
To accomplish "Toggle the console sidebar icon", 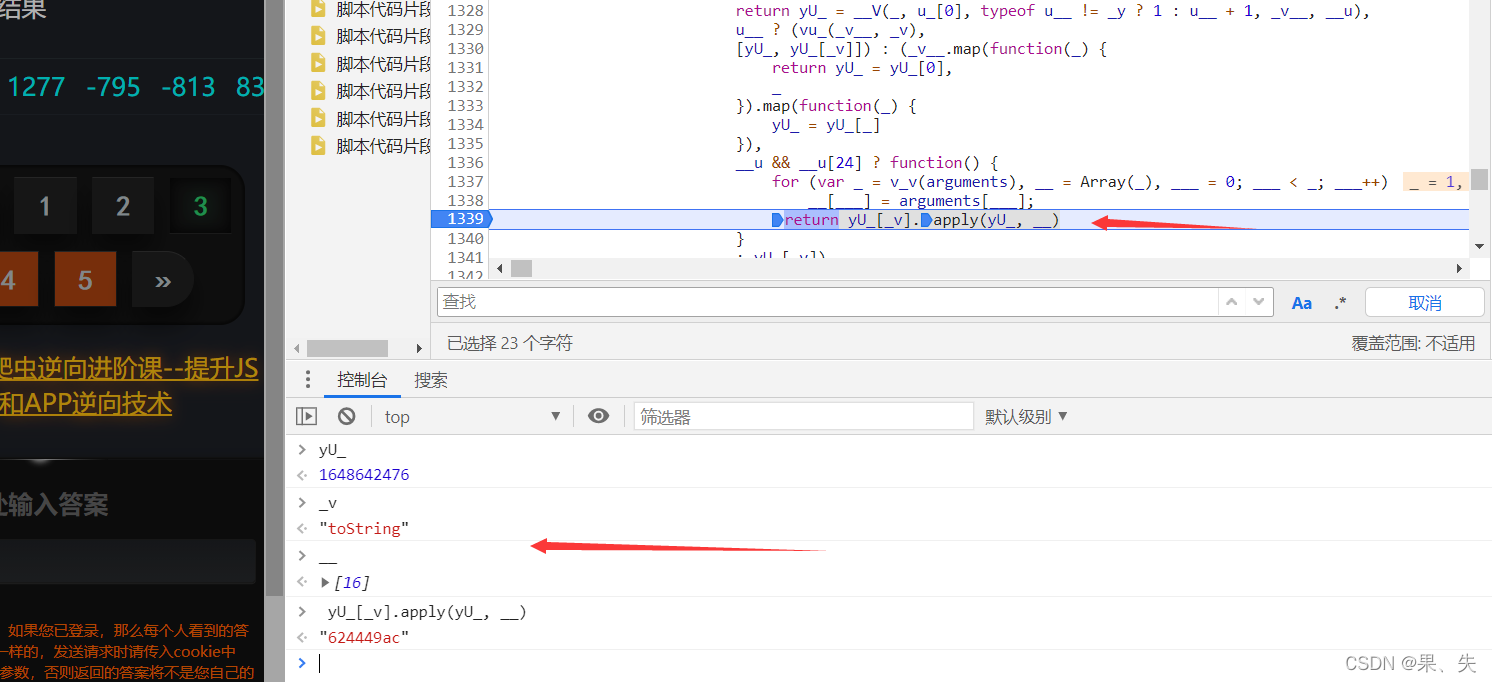I will point(306,416).
